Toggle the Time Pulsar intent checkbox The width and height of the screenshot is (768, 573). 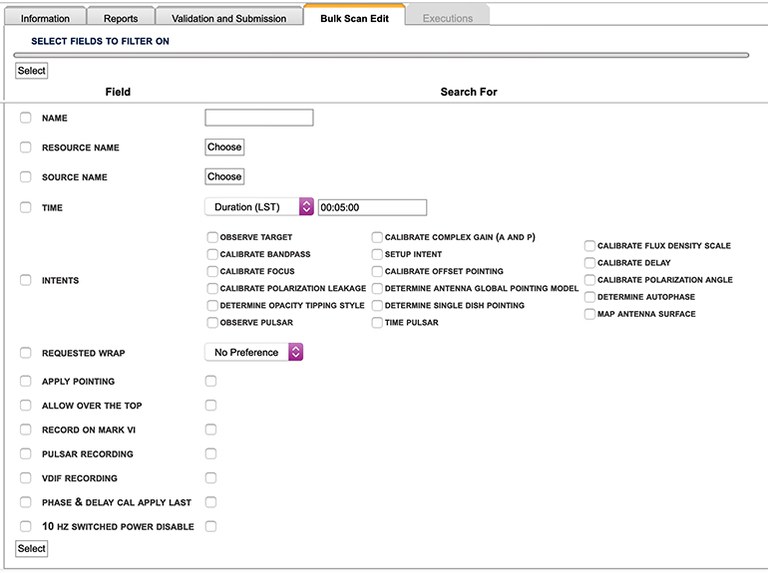377,323
